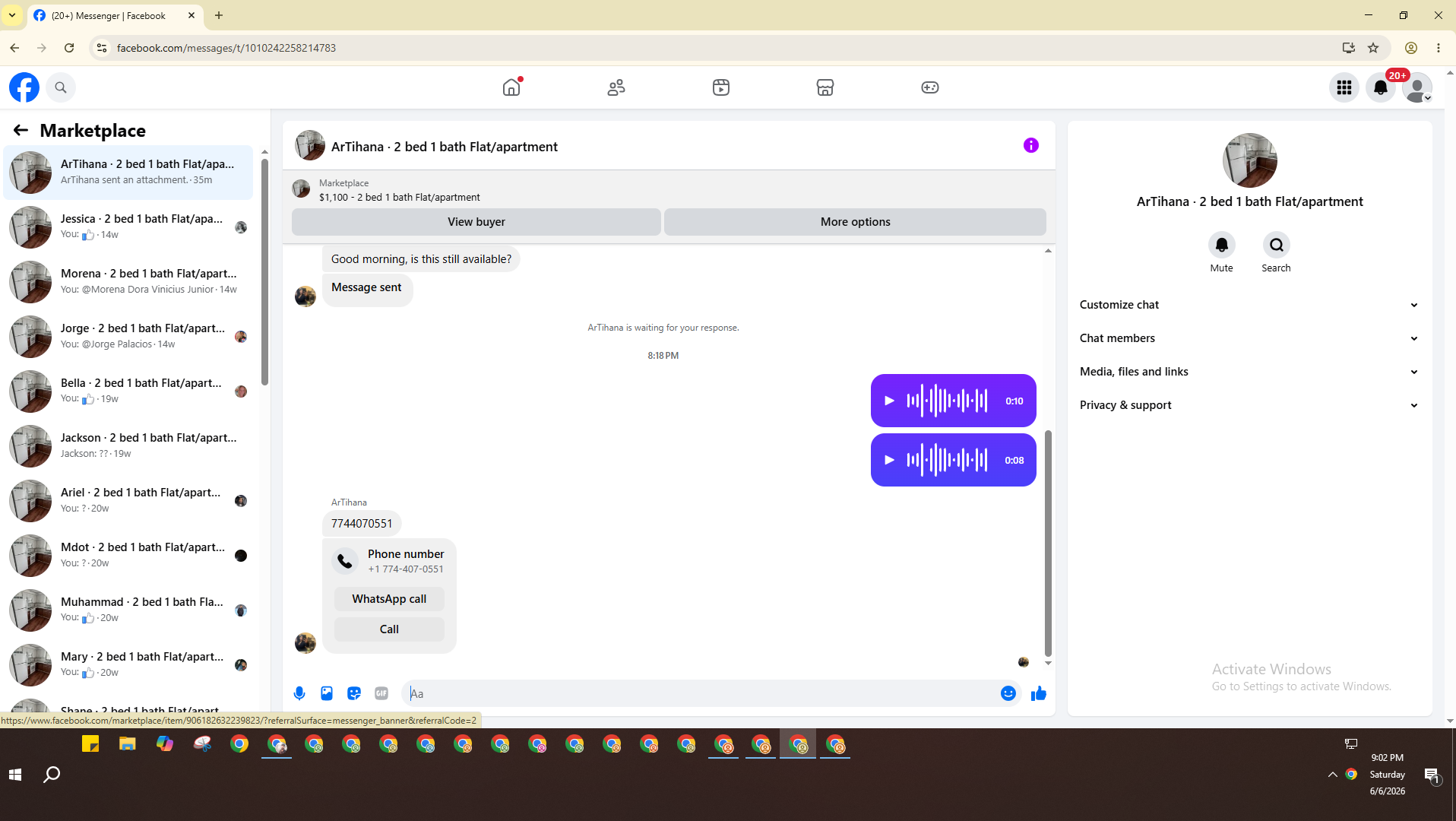Open the Bella conversation

[x=128, y=391]
